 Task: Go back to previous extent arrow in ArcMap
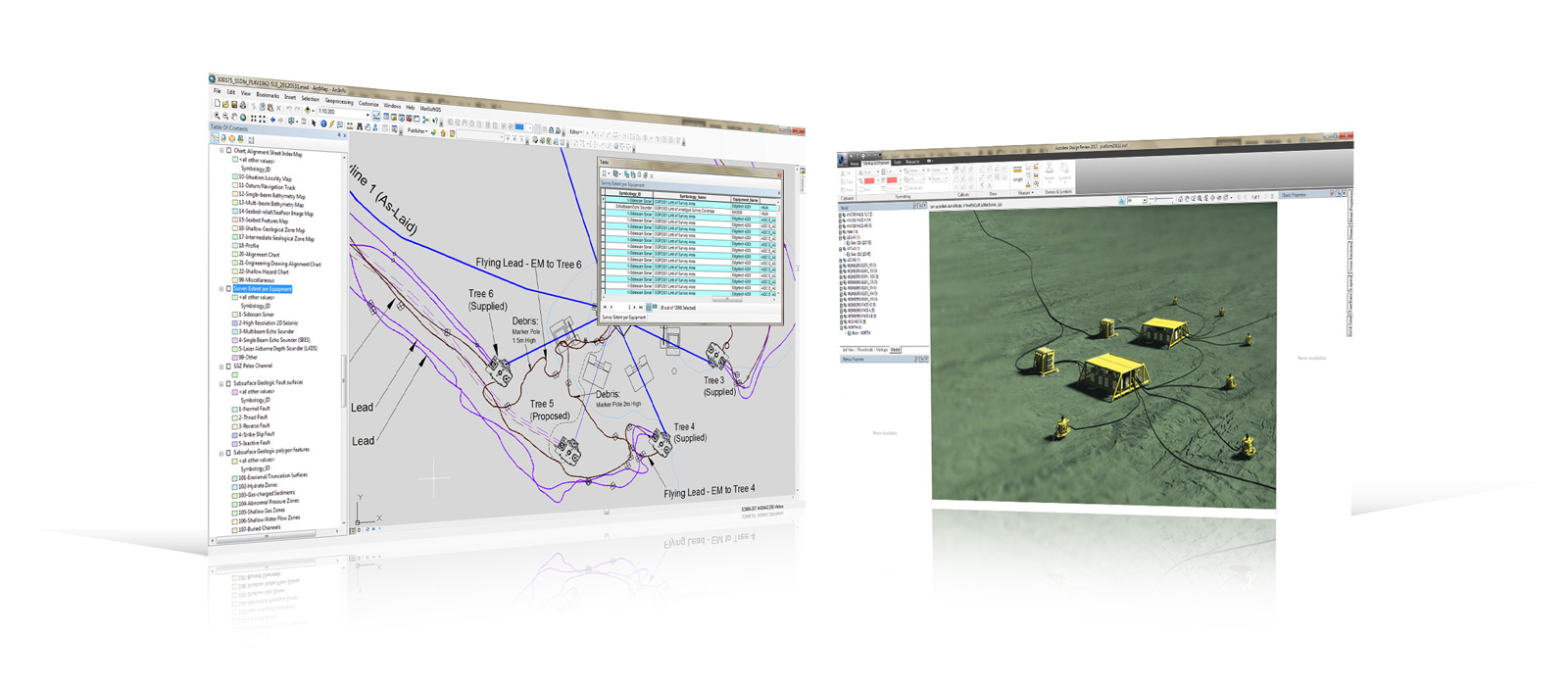(x=272, y=120)
